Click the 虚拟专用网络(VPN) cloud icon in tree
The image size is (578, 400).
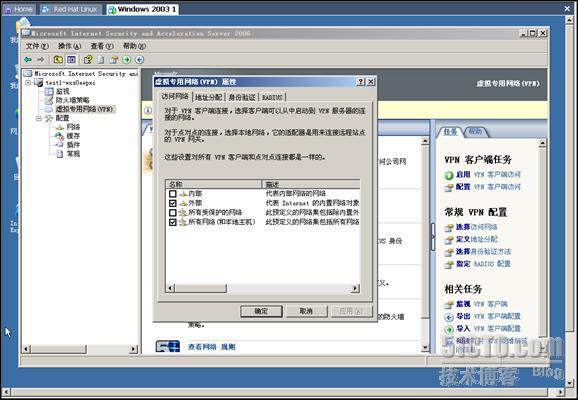click(49, 109)
